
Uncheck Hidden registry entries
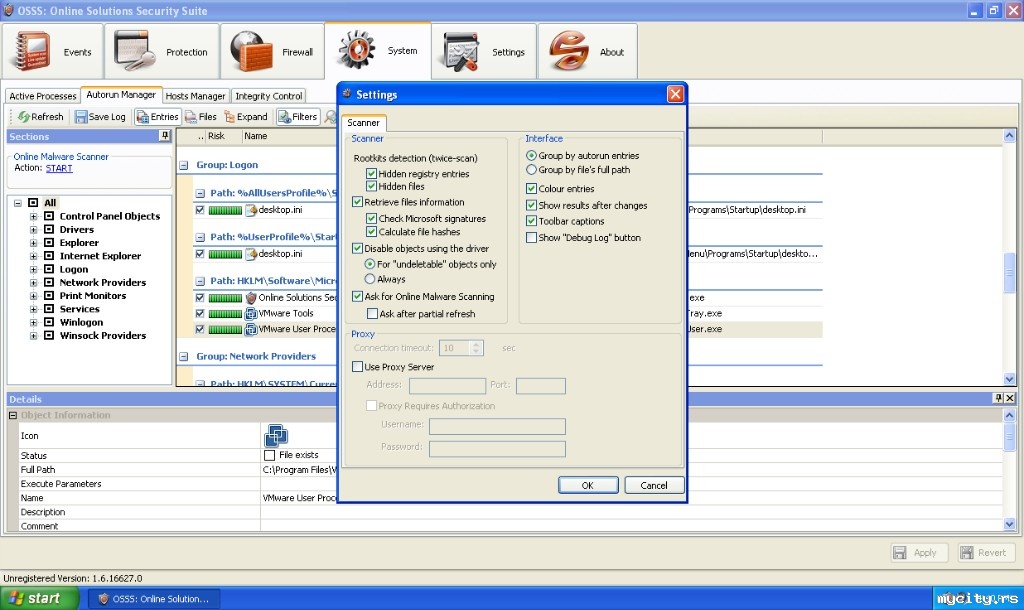coord(372,174)
